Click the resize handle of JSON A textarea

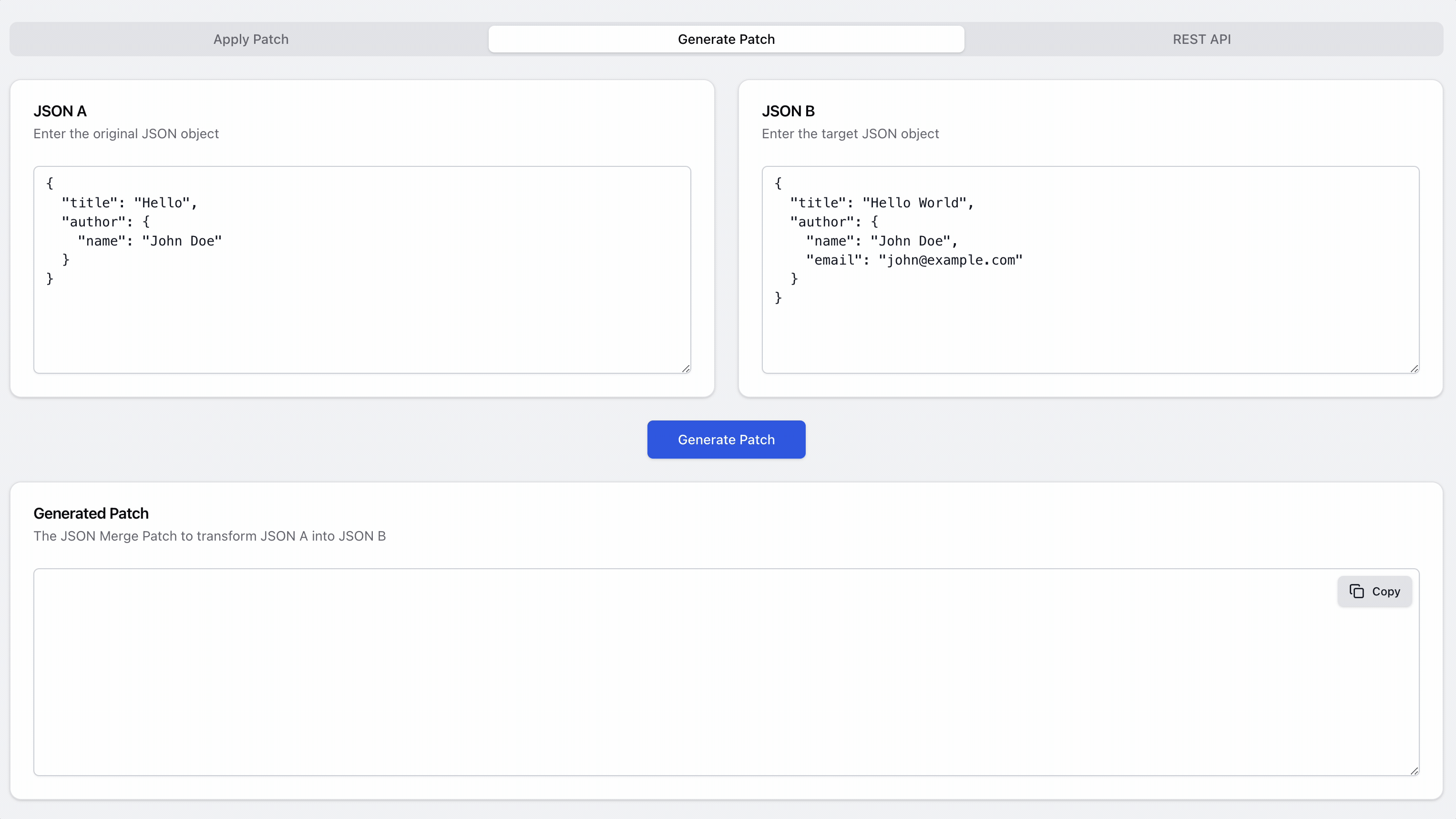pos(685,369)
